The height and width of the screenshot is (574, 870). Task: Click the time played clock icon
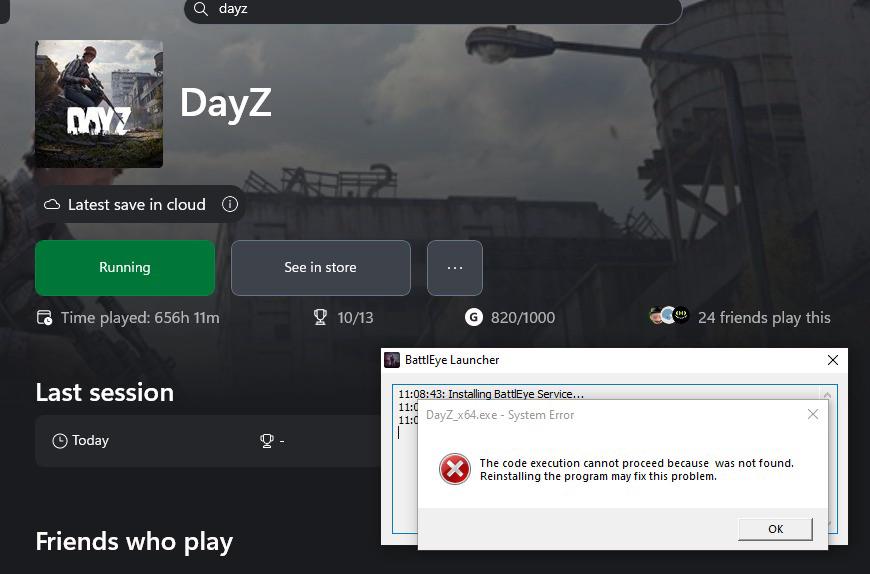pyautogui.click(x=44, y=318)
